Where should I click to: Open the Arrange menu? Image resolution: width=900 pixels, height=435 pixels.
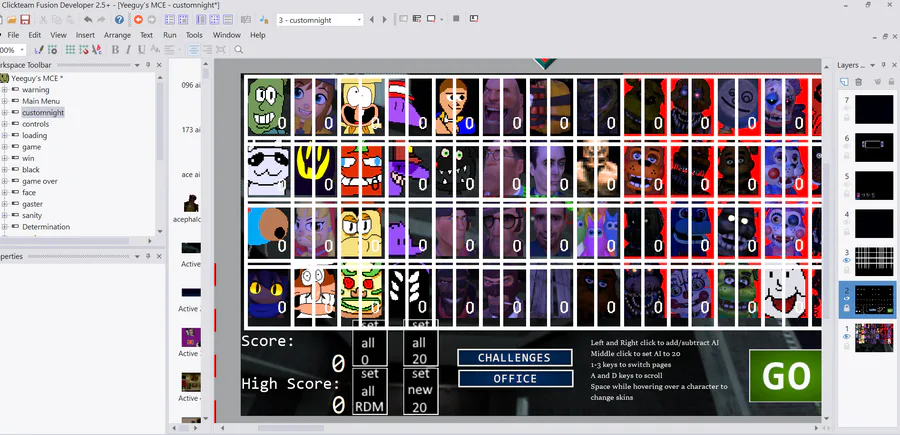[x=117, y=35]
